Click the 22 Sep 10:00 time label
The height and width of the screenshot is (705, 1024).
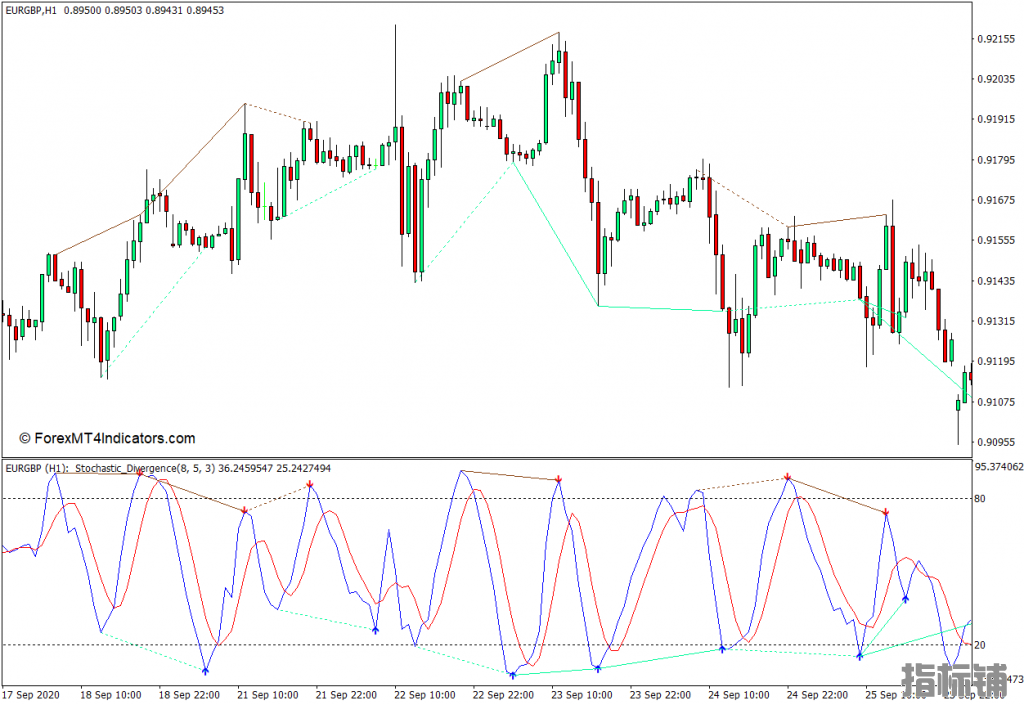tap(424, 695)
